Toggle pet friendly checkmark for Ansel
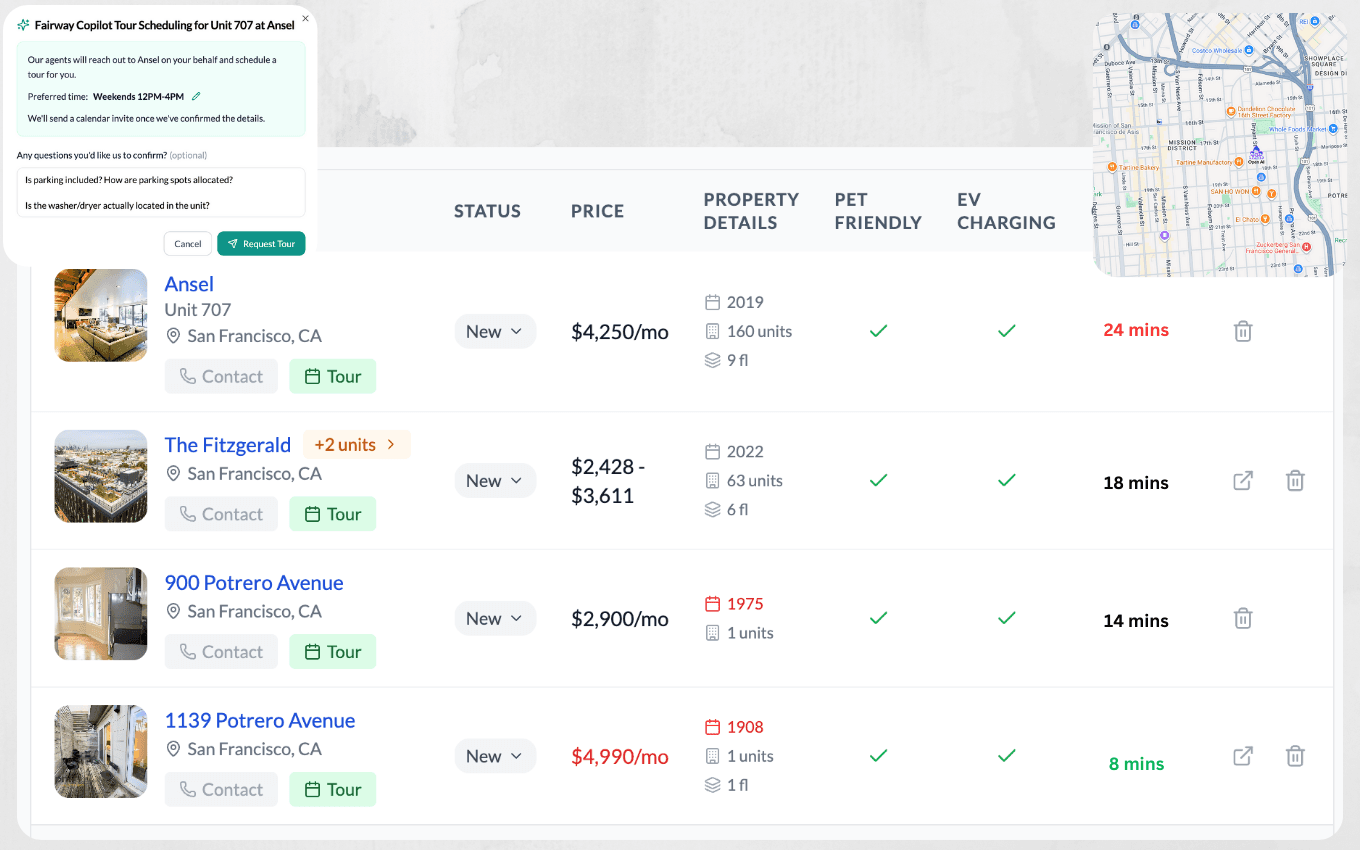The image size is (1360, 850). [x=878, y=330]
